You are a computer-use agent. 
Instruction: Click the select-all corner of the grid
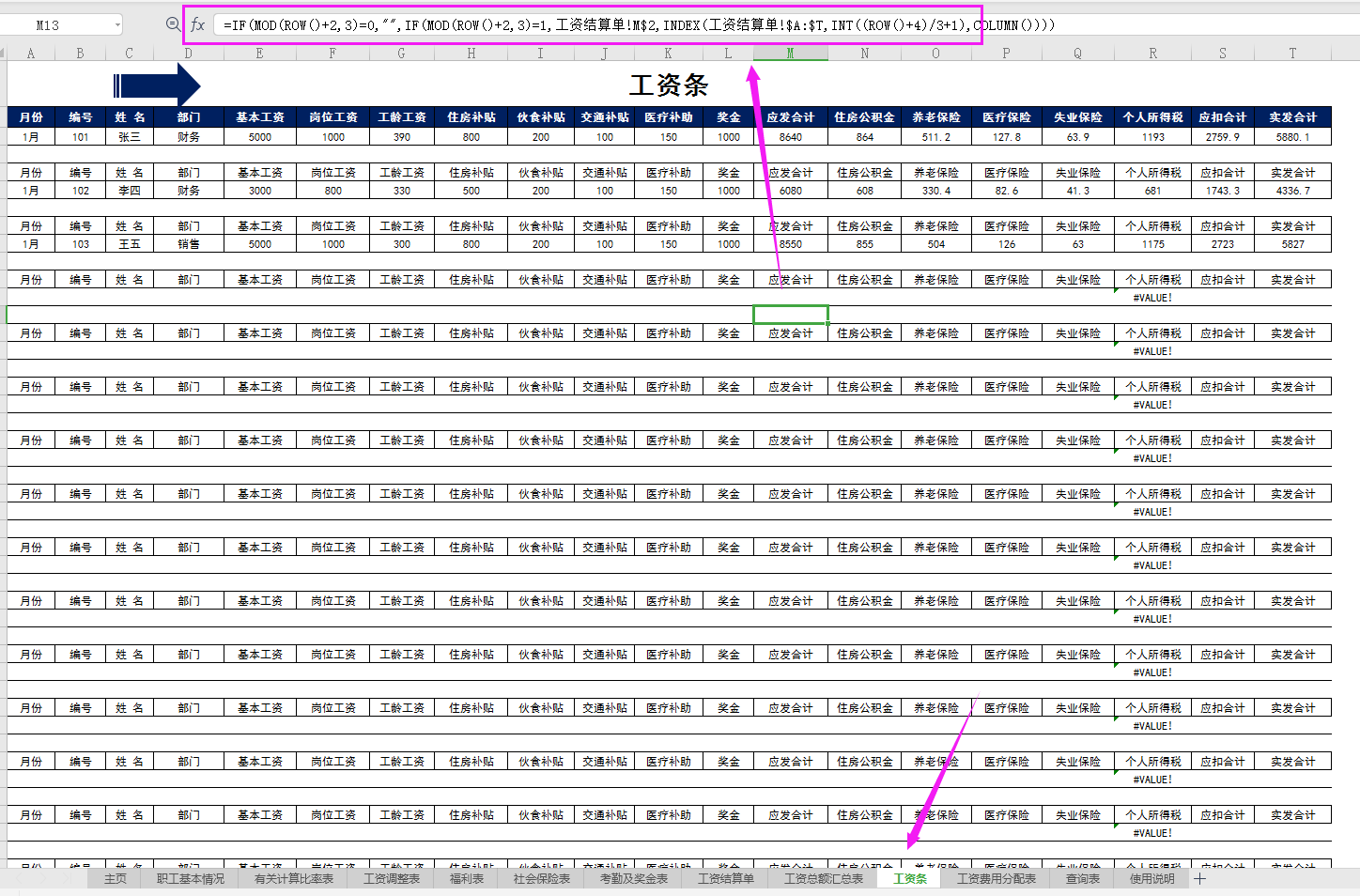point(4,54)
